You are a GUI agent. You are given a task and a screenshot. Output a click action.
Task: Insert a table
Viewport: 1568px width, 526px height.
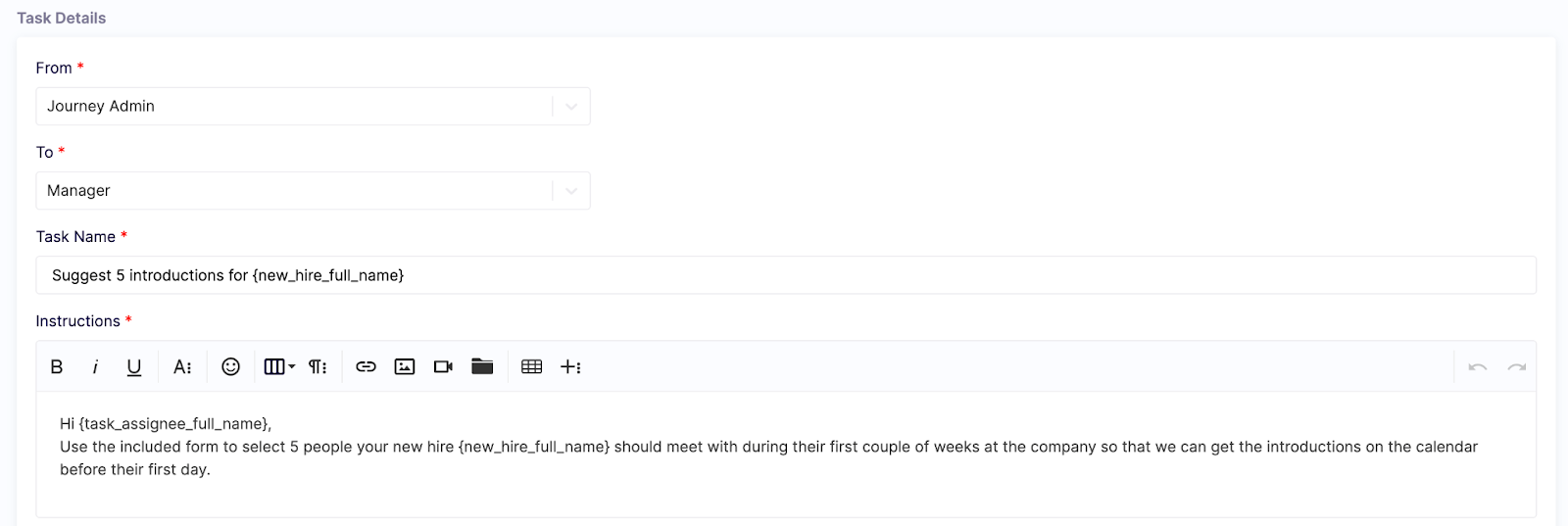point(532,366)
